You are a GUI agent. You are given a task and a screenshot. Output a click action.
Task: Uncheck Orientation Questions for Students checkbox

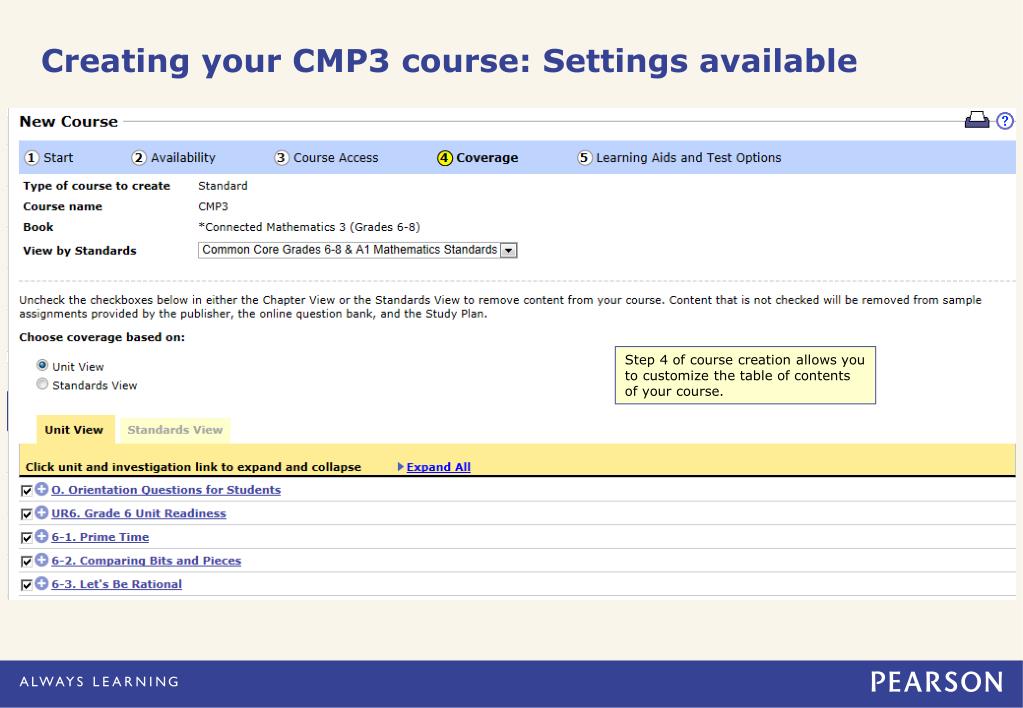pyautogui.click(x=27, y=491)
